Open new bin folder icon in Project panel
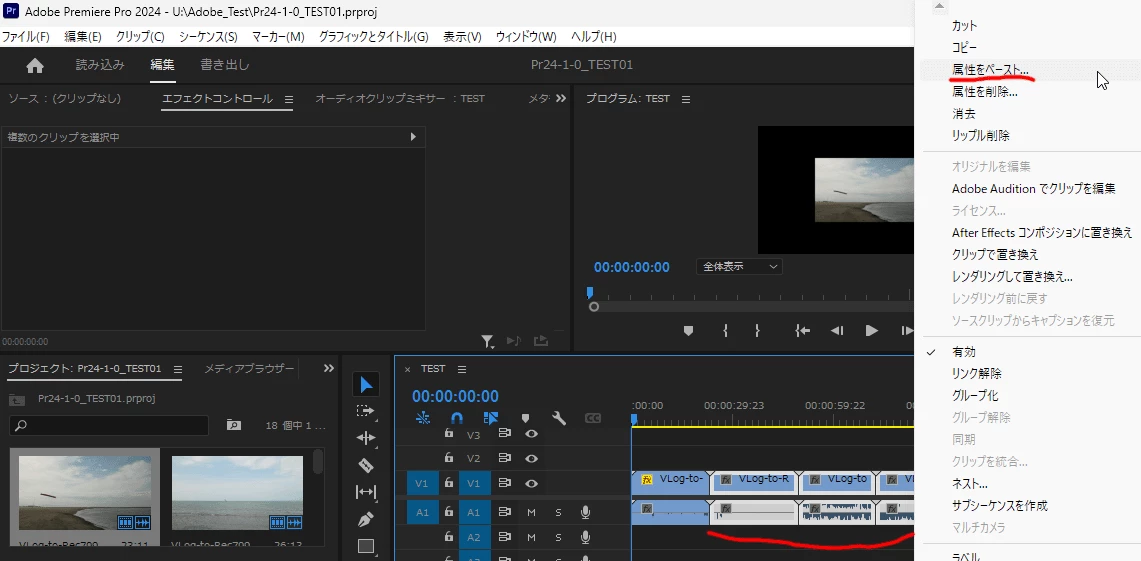Viewport: 1141px width, 561px height. pos(234,425)
